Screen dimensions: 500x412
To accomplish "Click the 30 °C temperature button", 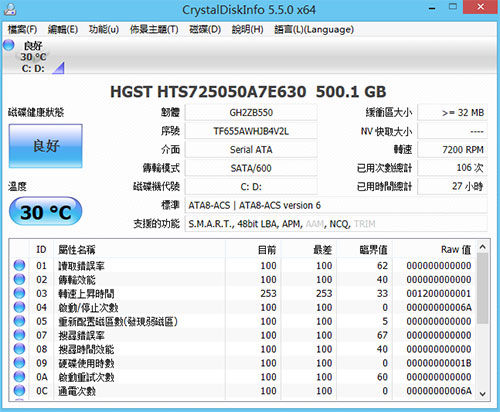I will click(46, 211).
